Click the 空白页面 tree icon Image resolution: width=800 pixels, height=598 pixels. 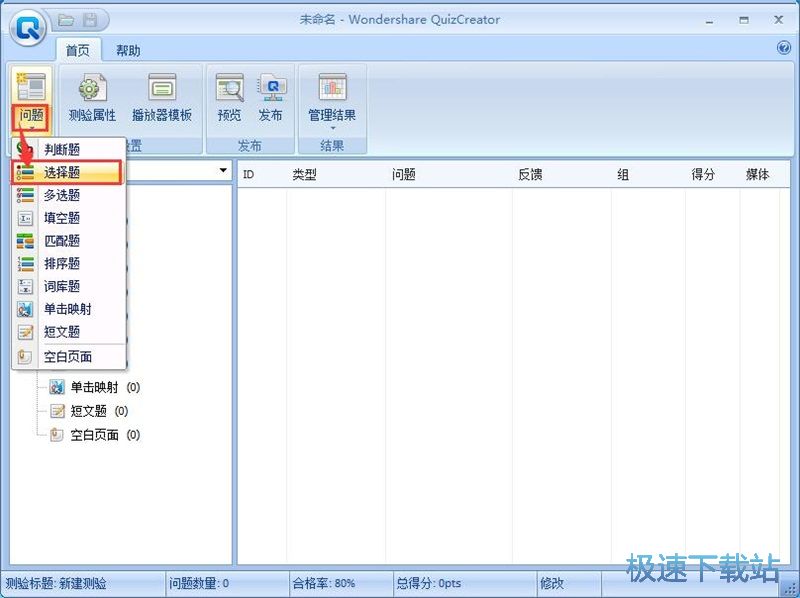tap(57, 435)
